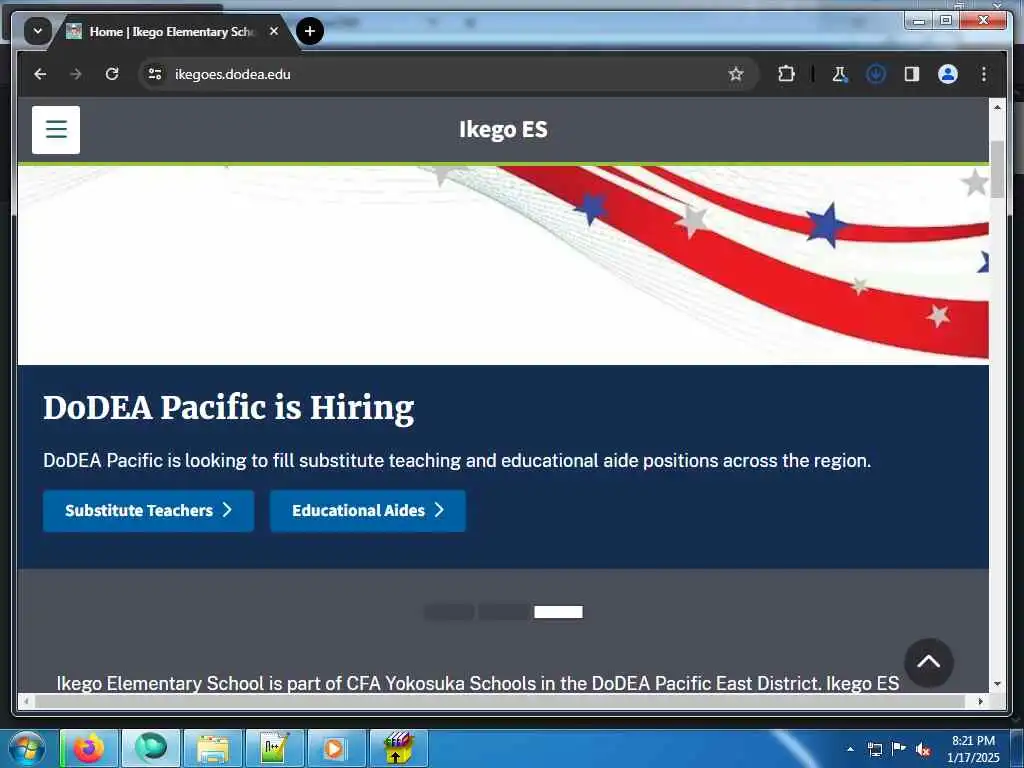This screenshot has height=768, width=1024.
Task: Click the Ikego ES site title
Action: (x=503, y=129)
